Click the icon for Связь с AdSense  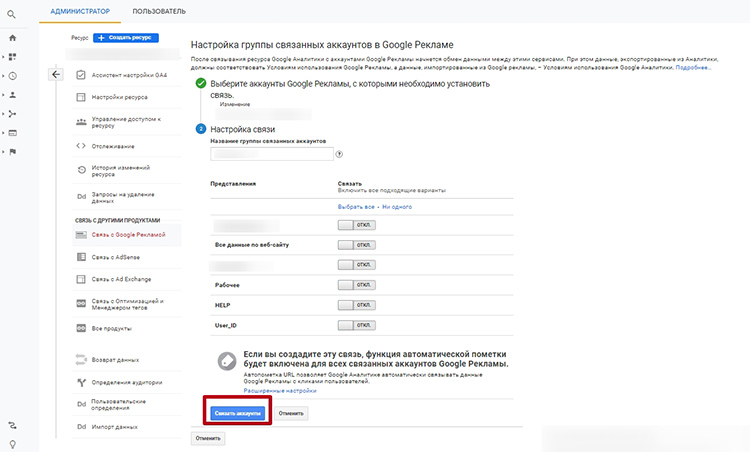click(x=81, y=257)
